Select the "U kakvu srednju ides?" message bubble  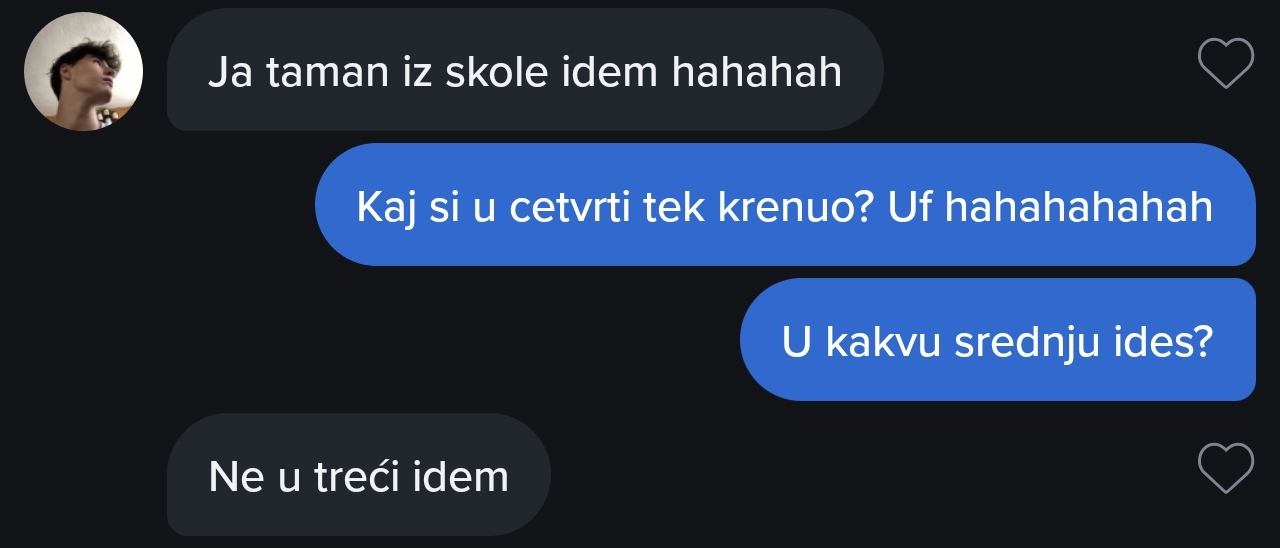click(x=998, y=340)
